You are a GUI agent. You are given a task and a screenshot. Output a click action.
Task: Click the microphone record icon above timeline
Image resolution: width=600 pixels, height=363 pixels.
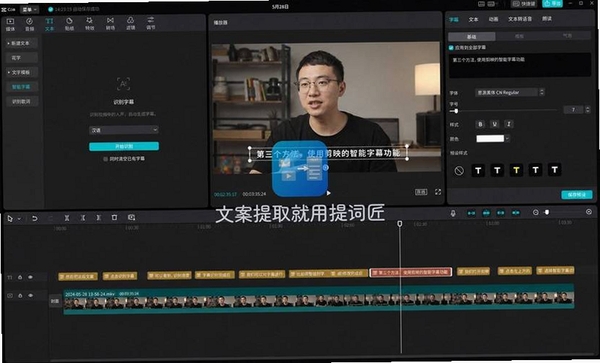pyautogui.click(x=453, y=213)
